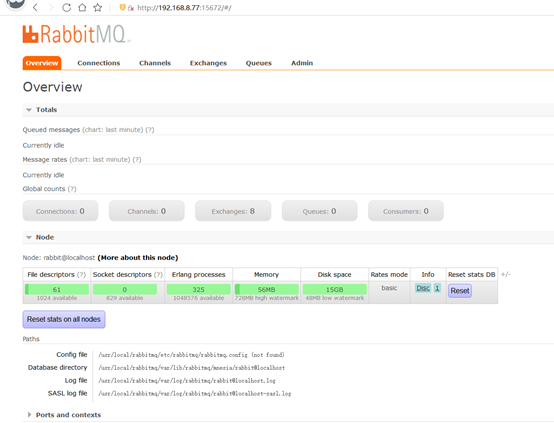554x423 pixels.
Task: Toggle node table columns with +/-
Action: [506, 274]
